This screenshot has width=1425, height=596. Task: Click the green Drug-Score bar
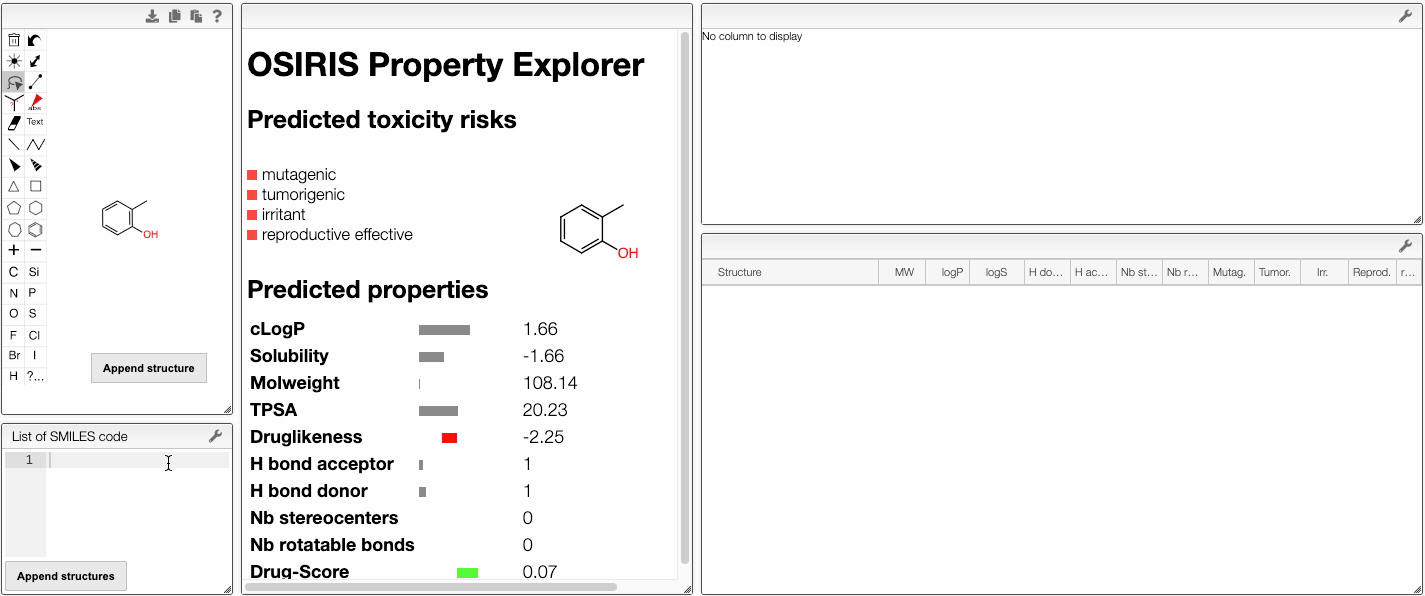pyautogui.click(x=467, y=573)
